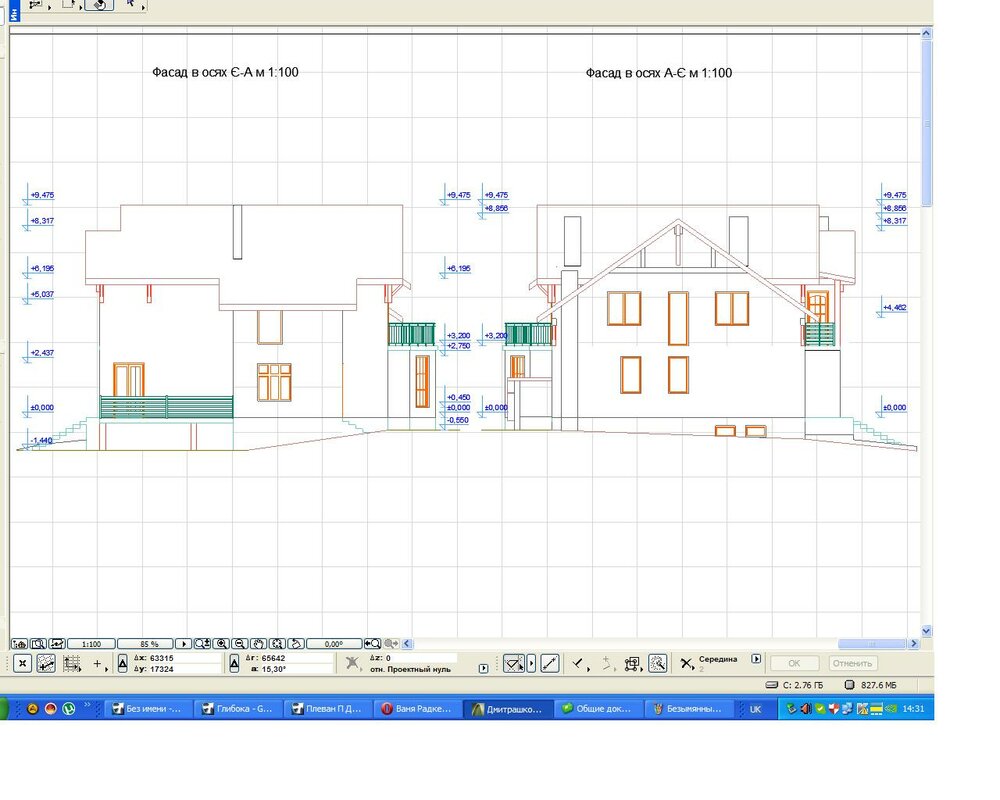Open the Ваня Радке Opera taskbar item
Screen dimensions: 1000x800
pyautogui.click(x=416, y=709)
